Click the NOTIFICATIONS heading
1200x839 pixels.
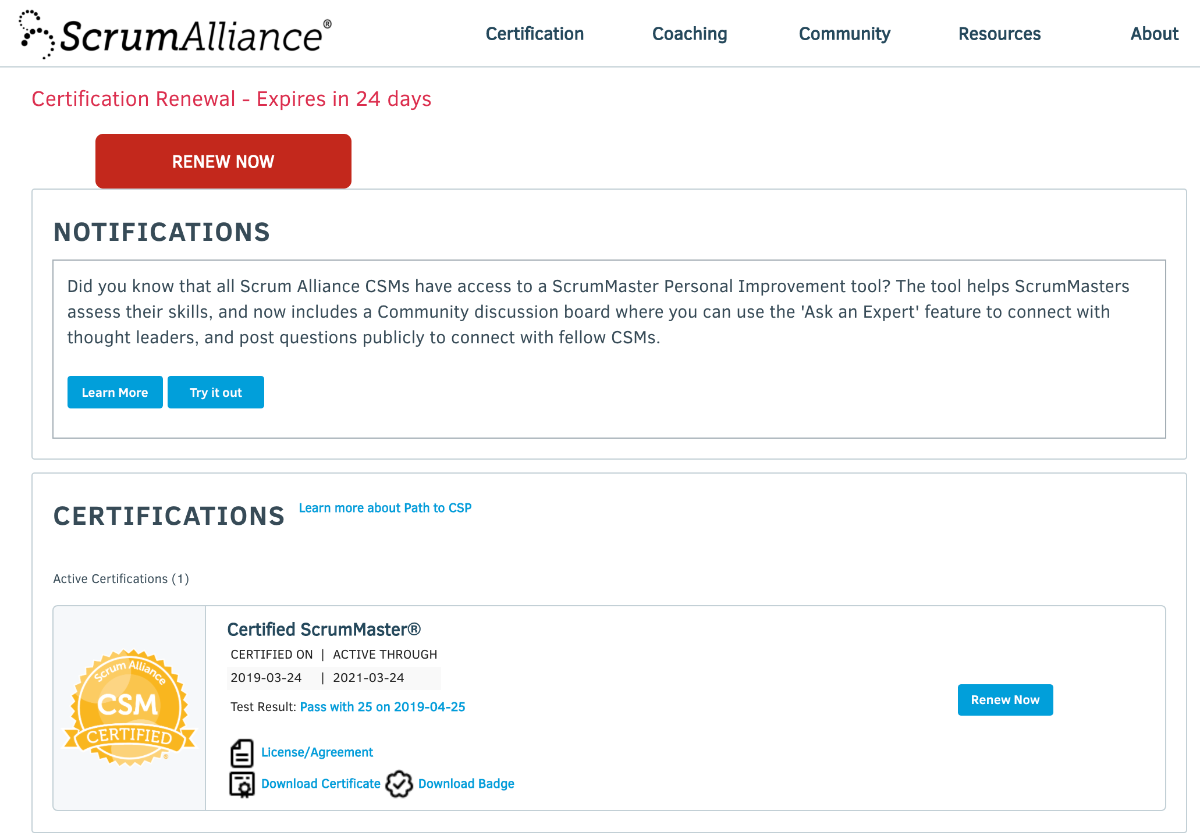162,232
